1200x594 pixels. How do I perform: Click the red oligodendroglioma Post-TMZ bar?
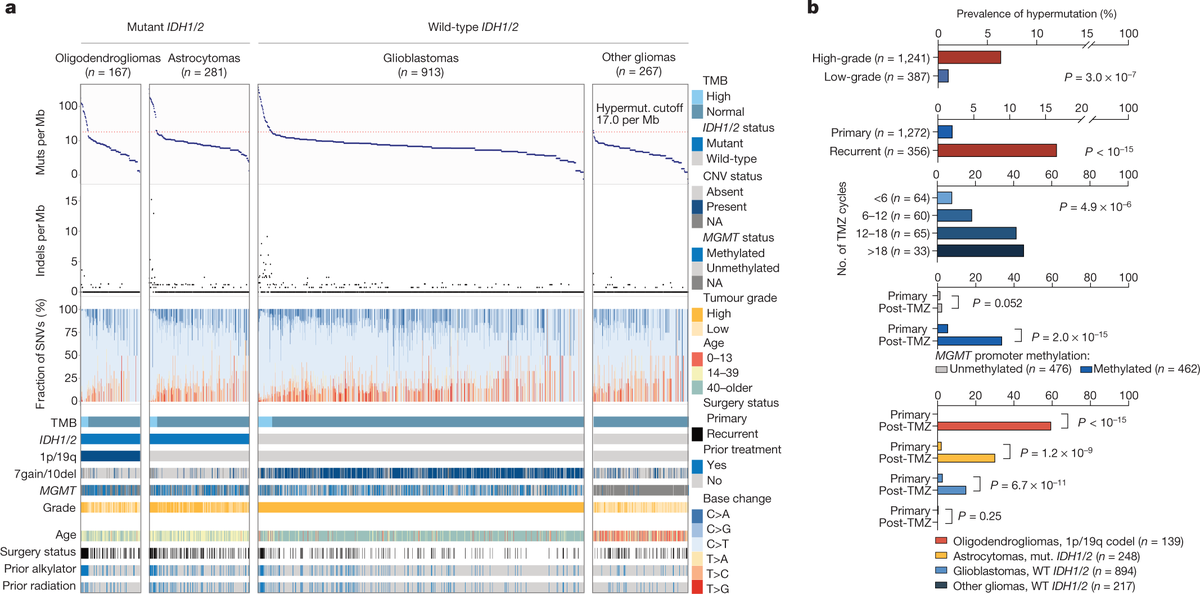click(x=994, y=425)
